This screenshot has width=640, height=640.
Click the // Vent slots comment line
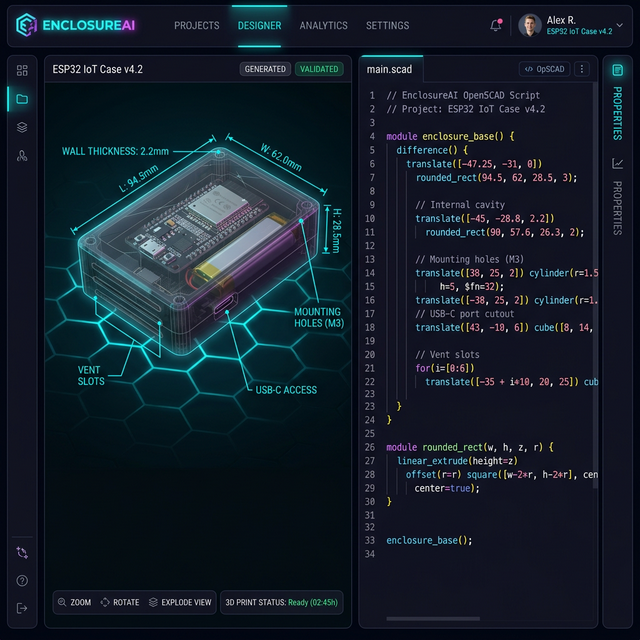click(447, 355)
